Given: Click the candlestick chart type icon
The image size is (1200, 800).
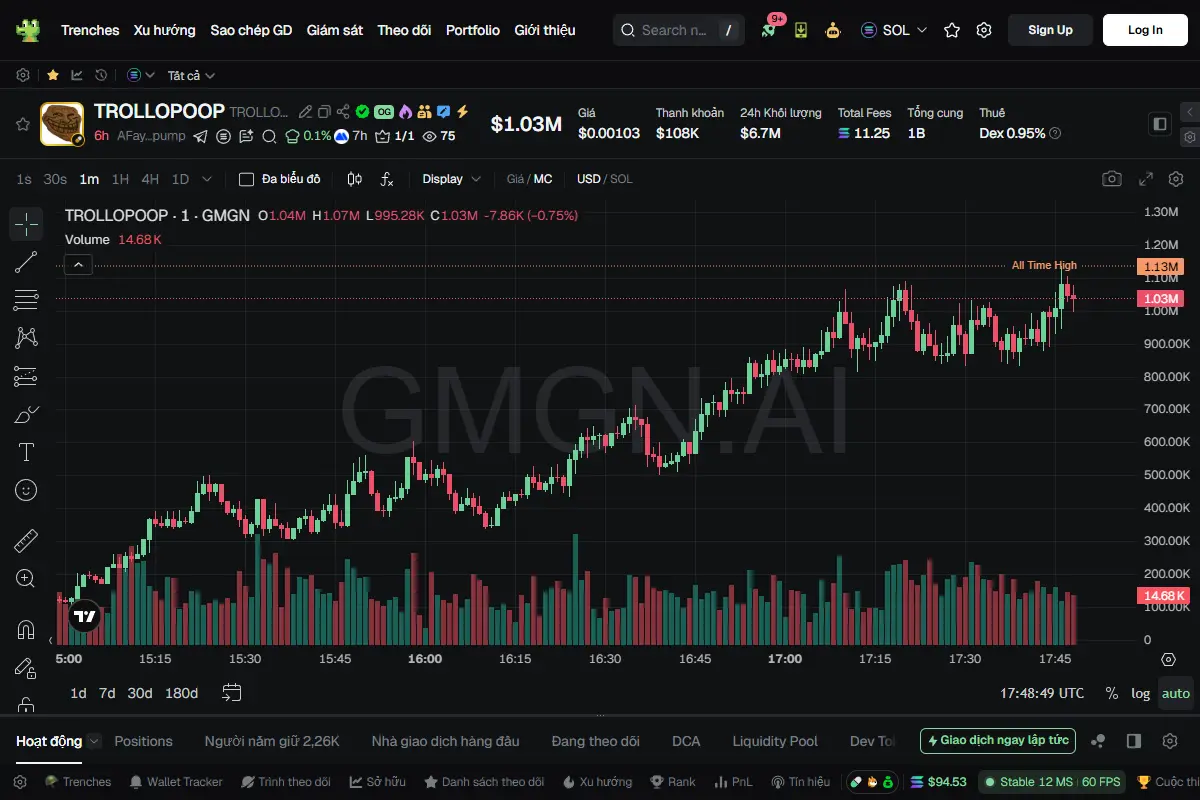Looking at the screenshot, I should 354,179.
